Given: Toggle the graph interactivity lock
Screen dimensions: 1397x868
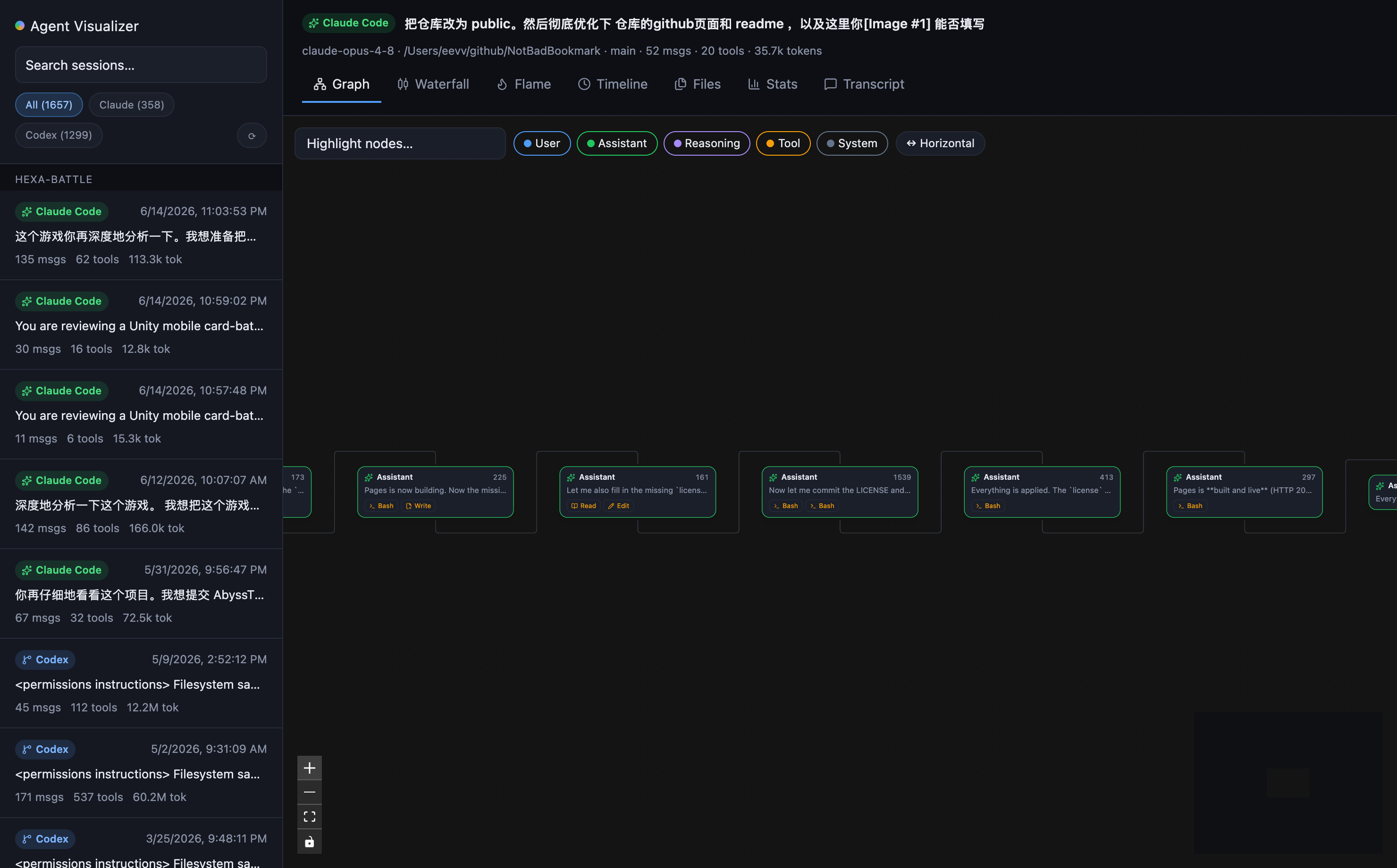Looking at the screenshot, I should point(310,841).
